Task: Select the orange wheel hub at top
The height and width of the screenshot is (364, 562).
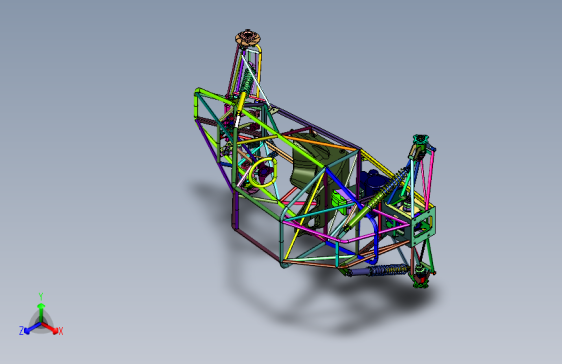Action: (x=248, y=38)
